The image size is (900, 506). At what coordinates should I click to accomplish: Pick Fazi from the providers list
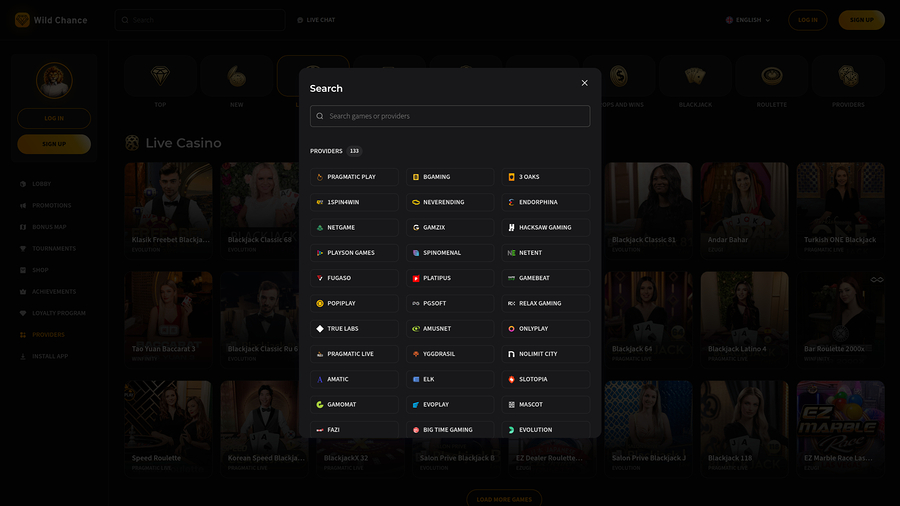[354, 430]
